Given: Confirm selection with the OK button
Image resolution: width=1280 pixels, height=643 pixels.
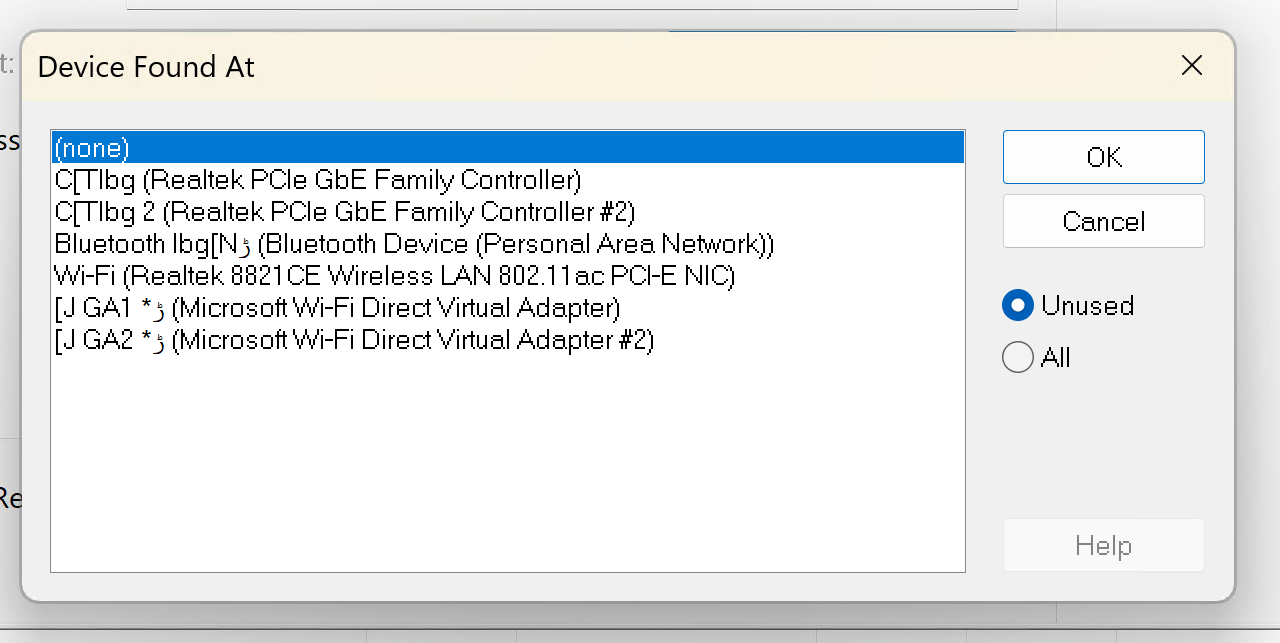Looking at the screenshot, I should [x=1103, y=157].
